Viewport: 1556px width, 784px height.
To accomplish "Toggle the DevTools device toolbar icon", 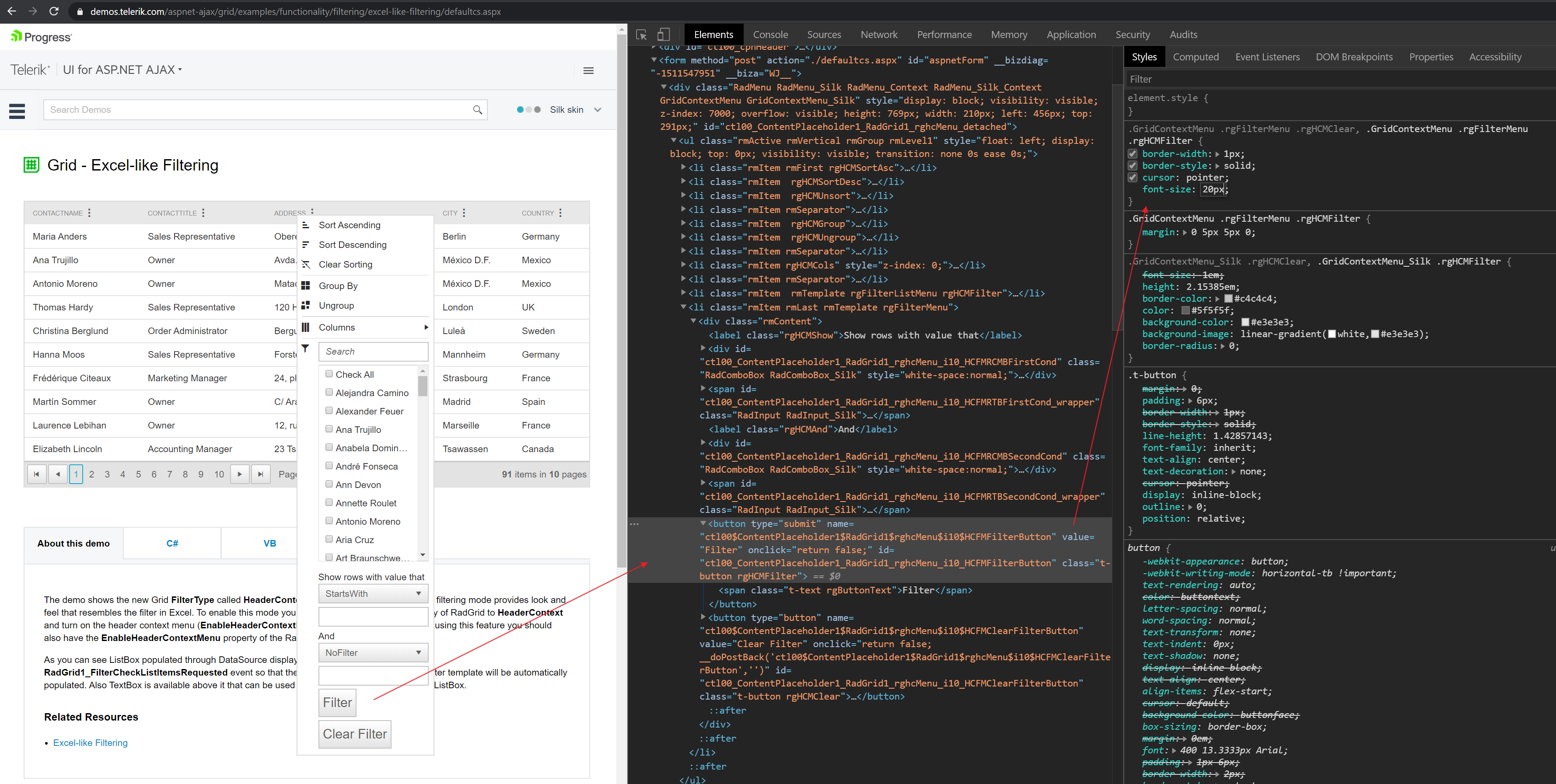I will pos(663,35).
